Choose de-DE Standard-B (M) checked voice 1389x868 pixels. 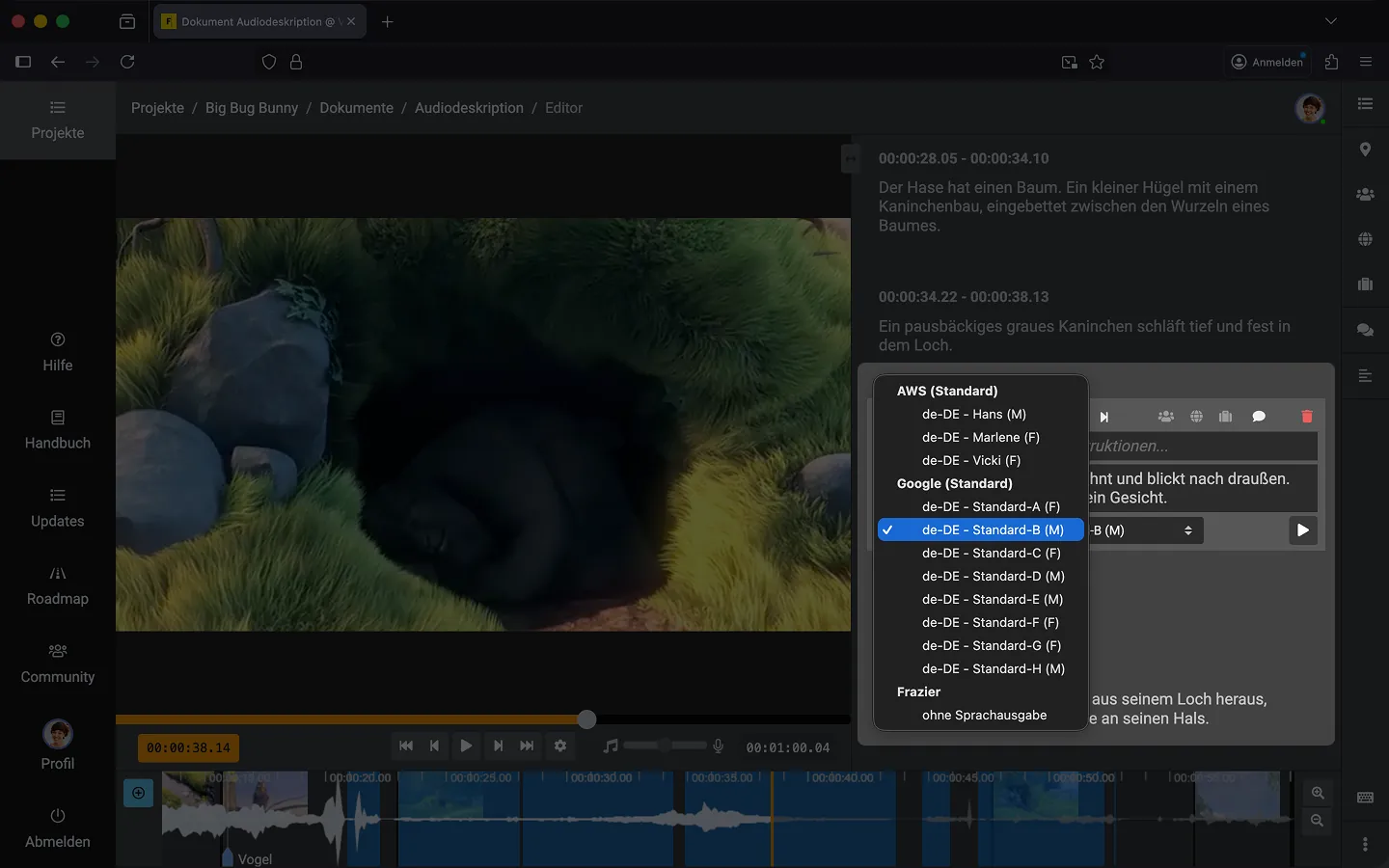coord(992,529)
